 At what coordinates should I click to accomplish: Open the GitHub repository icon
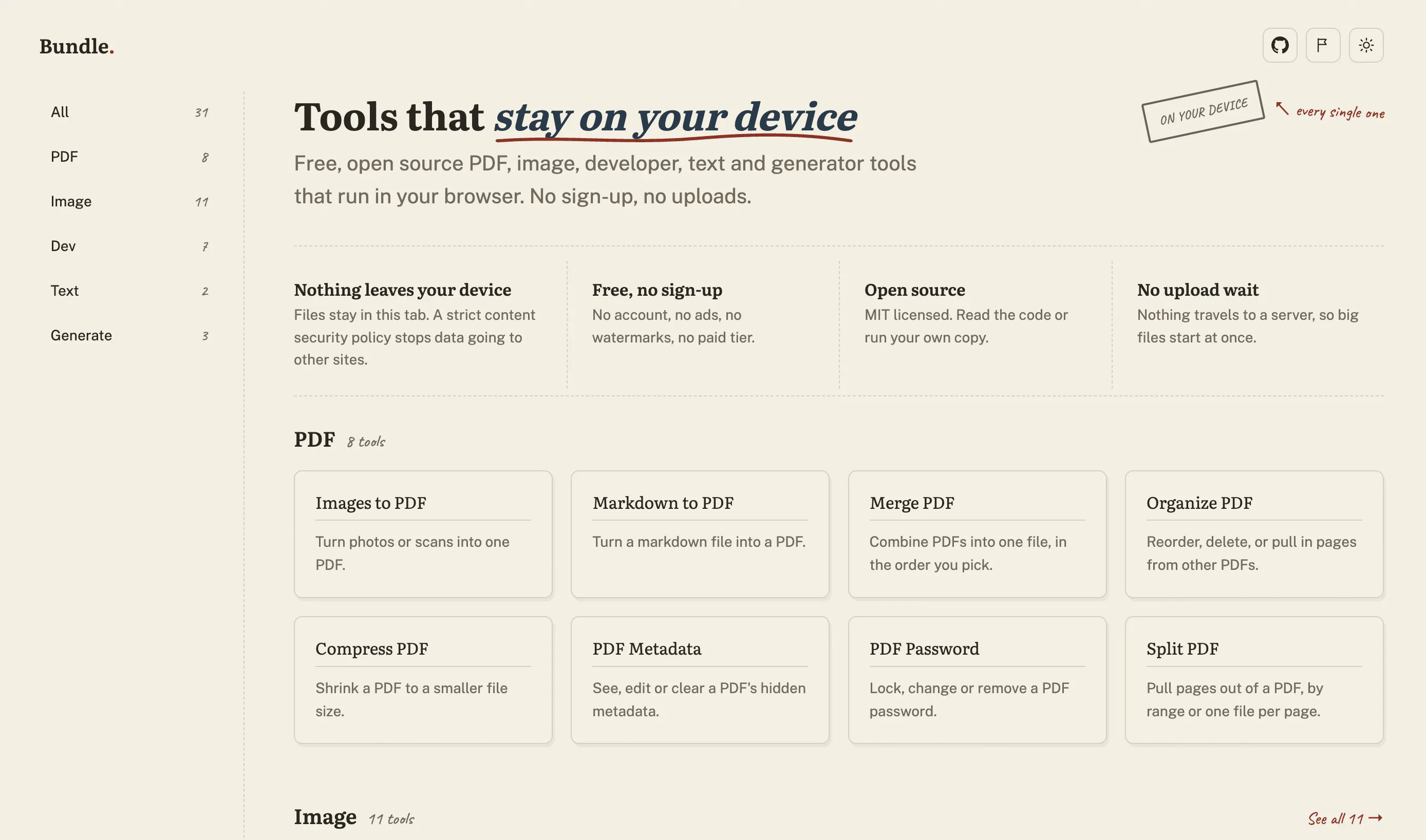pyautogui.click(x=1279, y=45)
